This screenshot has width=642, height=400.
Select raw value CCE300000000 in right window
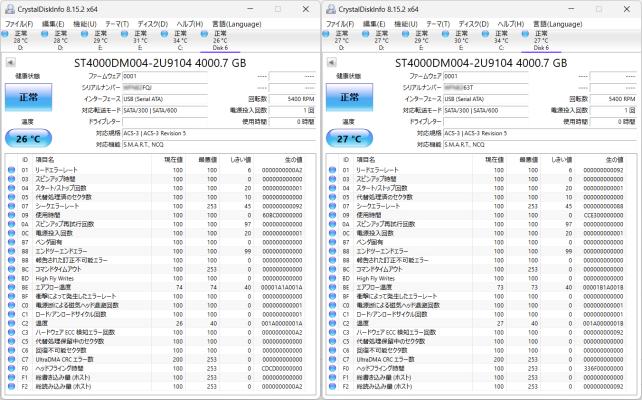(603, 215)
